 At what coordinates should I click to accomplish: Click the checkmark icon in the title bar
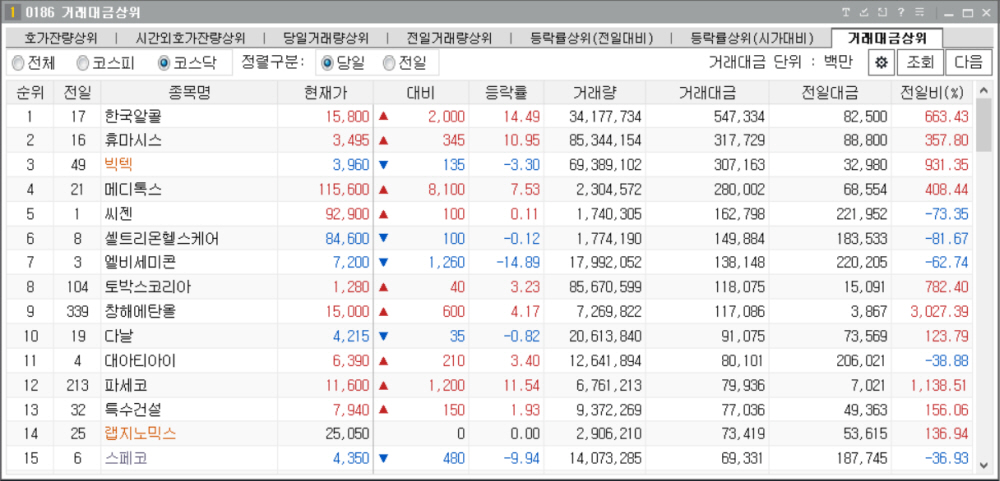click(864, 12)
